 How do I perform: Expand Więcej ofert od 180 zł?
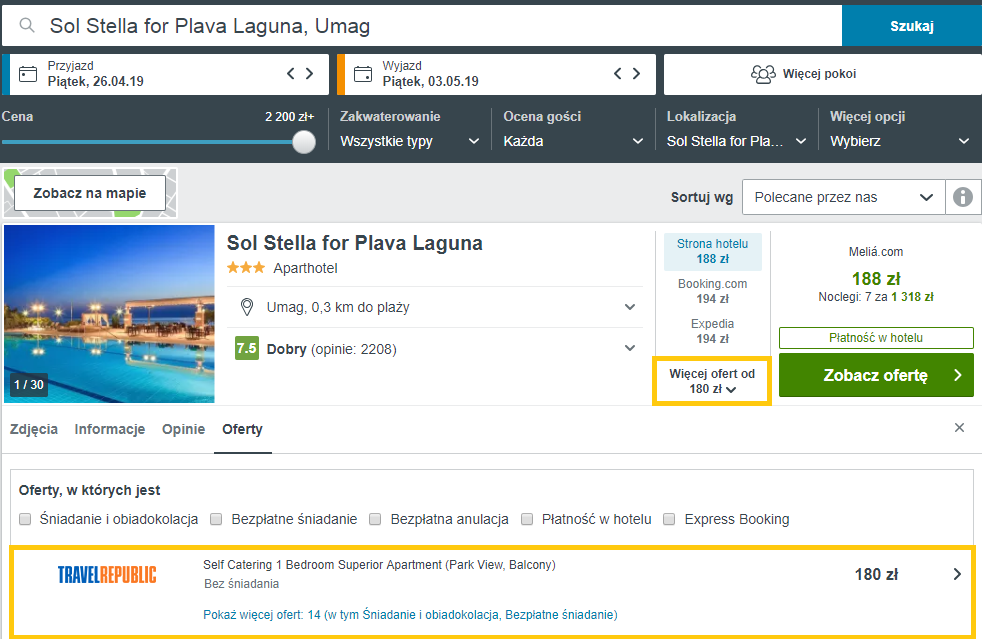pyautogui.click(x=711, y=381)
